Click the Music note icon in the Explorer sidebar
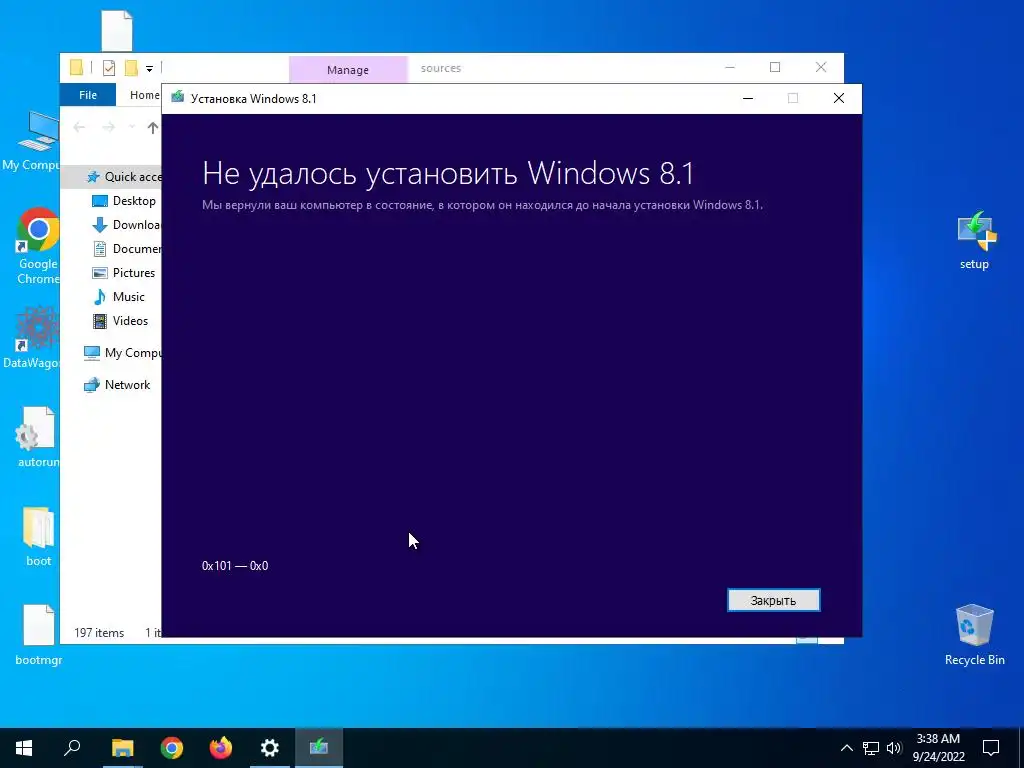 pos(100,296)
